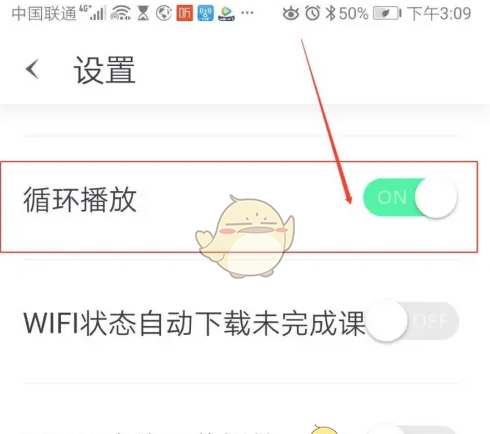Screen dimensions: 490x434
Task: Tap the WiFi status icon
Action: click(121, 14)
